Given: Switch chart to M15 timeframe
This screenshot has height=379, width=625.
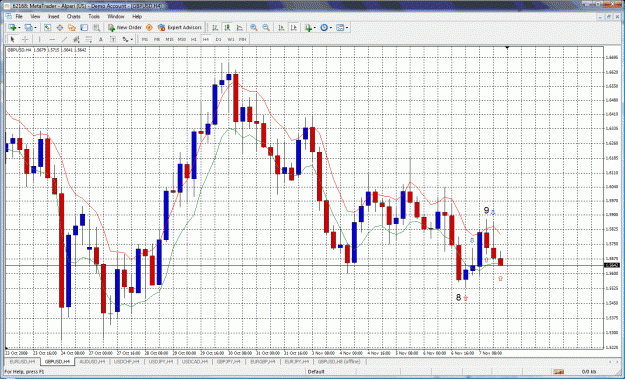Looking at the screenshot, I should point(169,39).
